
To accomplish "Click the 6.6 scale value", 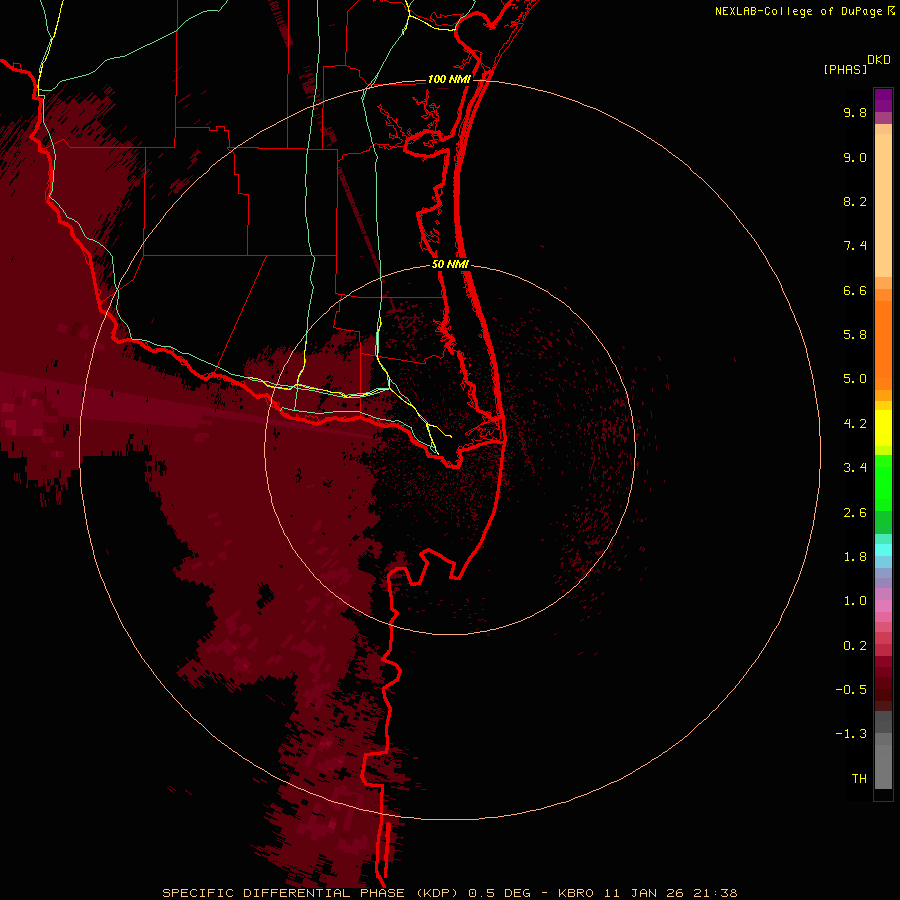I will pyautogui.click(x=855, y=290).
